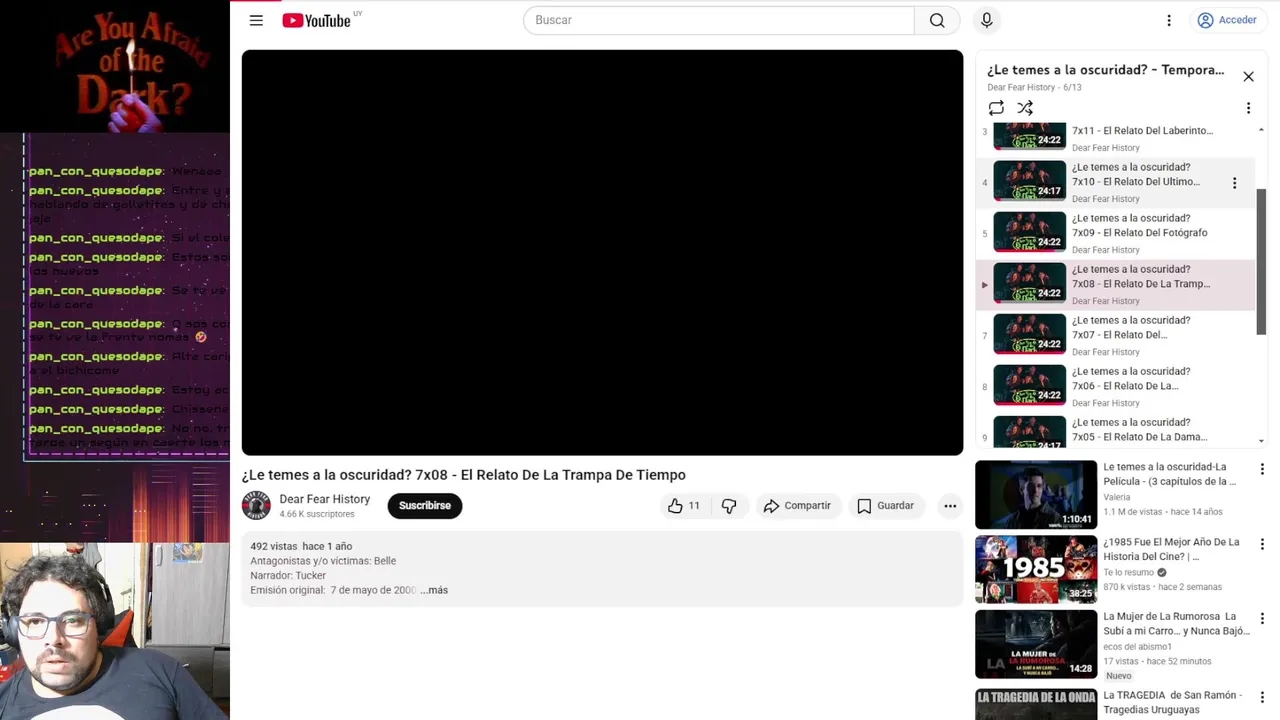Image resolution: width=1280 pixels, height=720 pixels.
Task: Start voice search with microphone icon
Action: pyautogui.click(x=987, y=20)
